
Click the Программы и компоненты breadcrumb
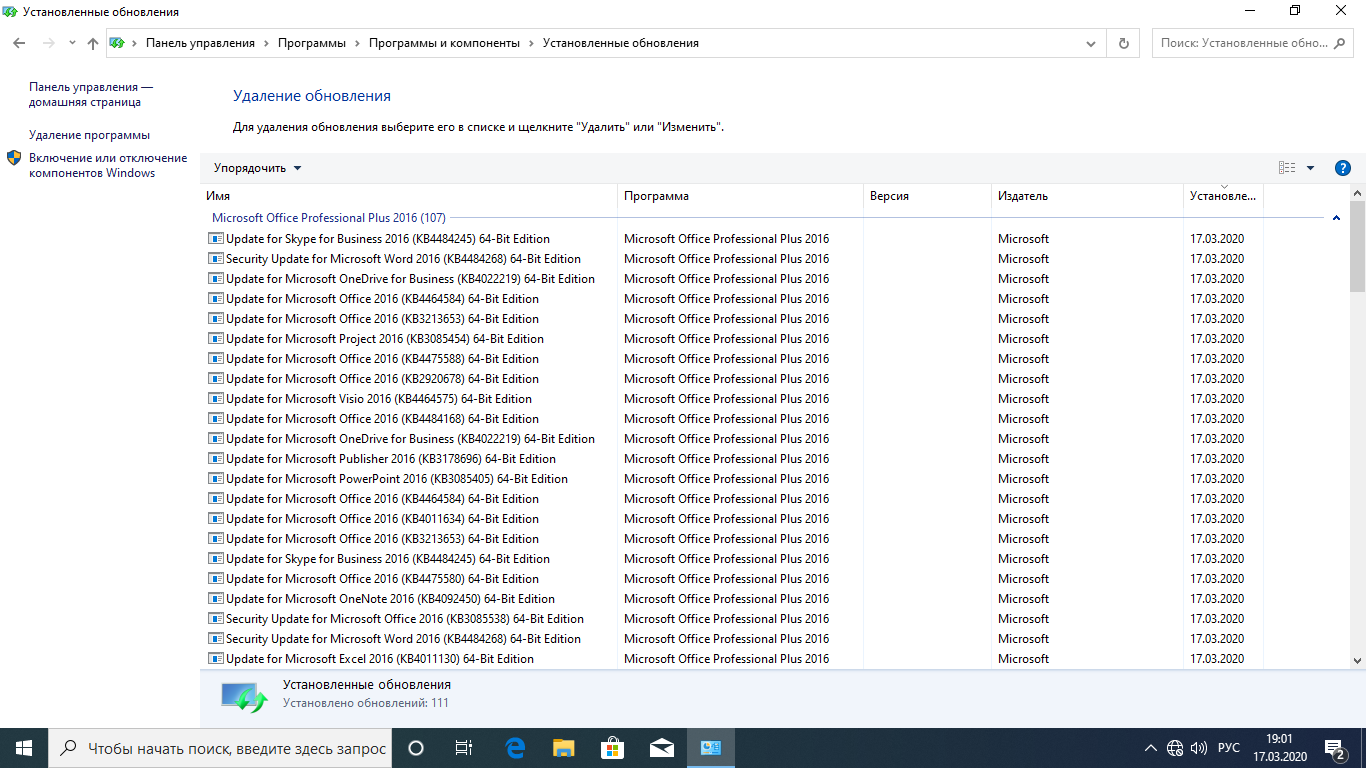(x=444, y=43)
